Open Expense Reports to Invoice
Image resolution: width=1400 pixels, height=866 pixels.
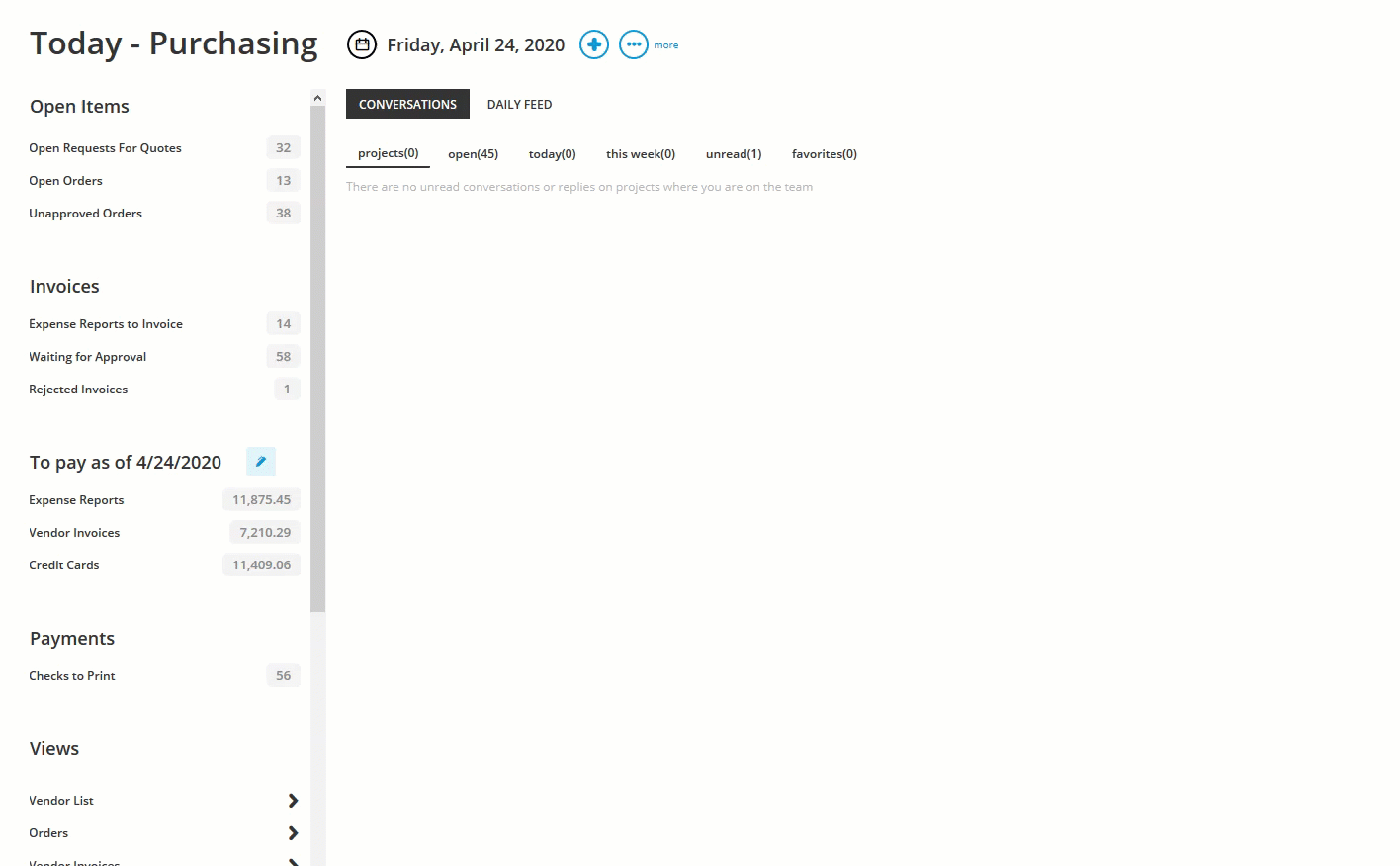point(106,324)
